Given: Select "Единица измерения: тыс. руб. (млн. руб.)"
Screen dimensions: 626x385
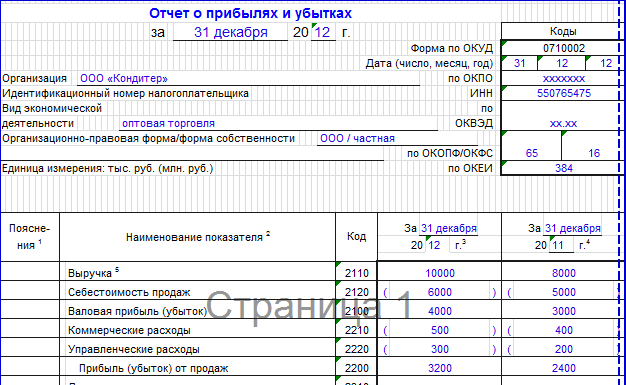Looking at the screenshot, I should point(107,169).
